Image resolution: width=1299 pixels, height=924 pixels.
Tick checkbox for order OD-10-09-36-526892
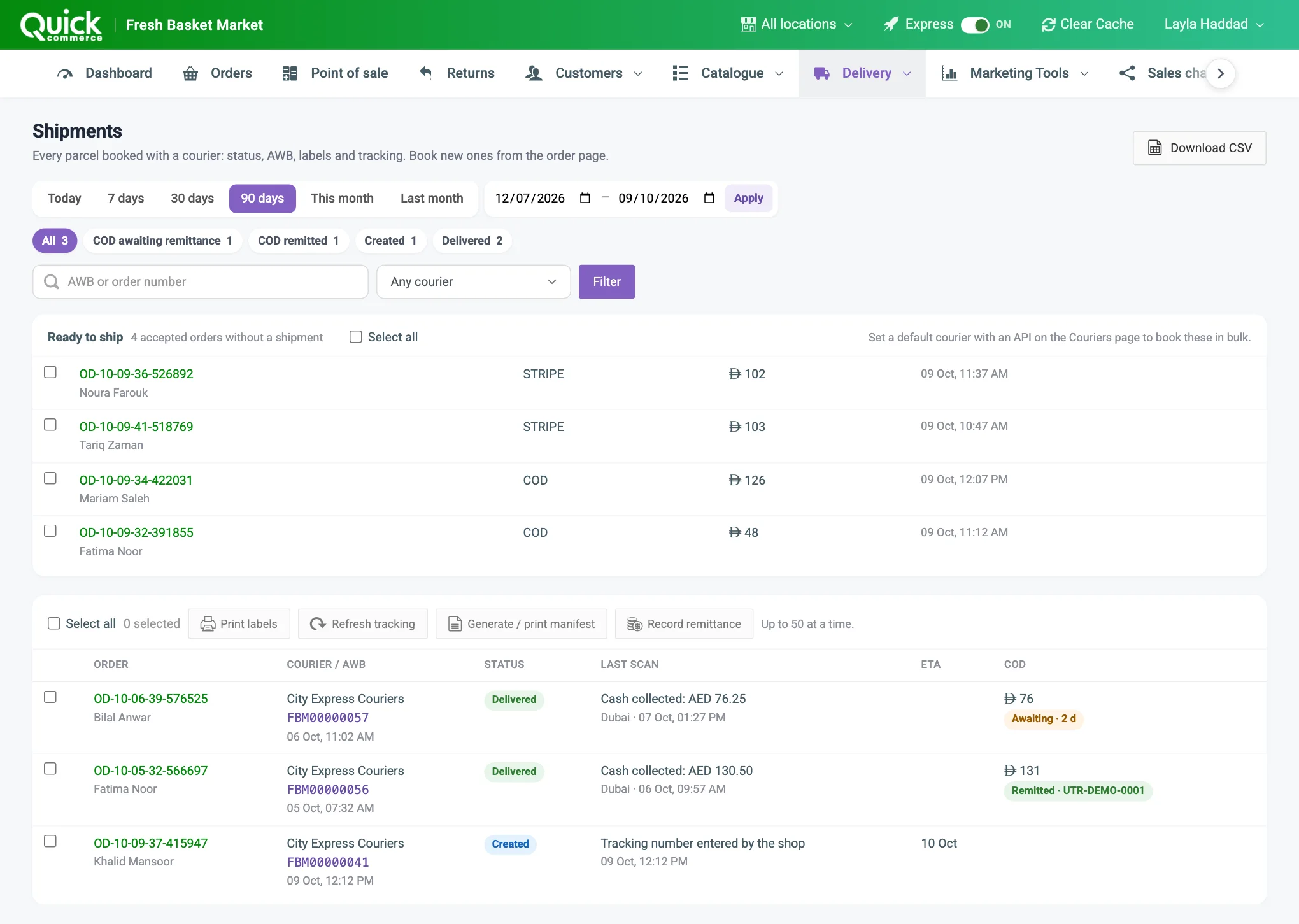click(50, 372)
